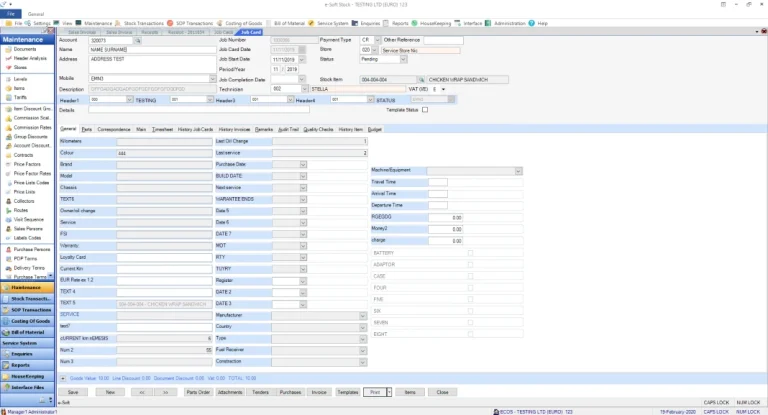Open Header Analysis in Maintenance list
Viewport: 768px width, 415px height.
(30, 58)
